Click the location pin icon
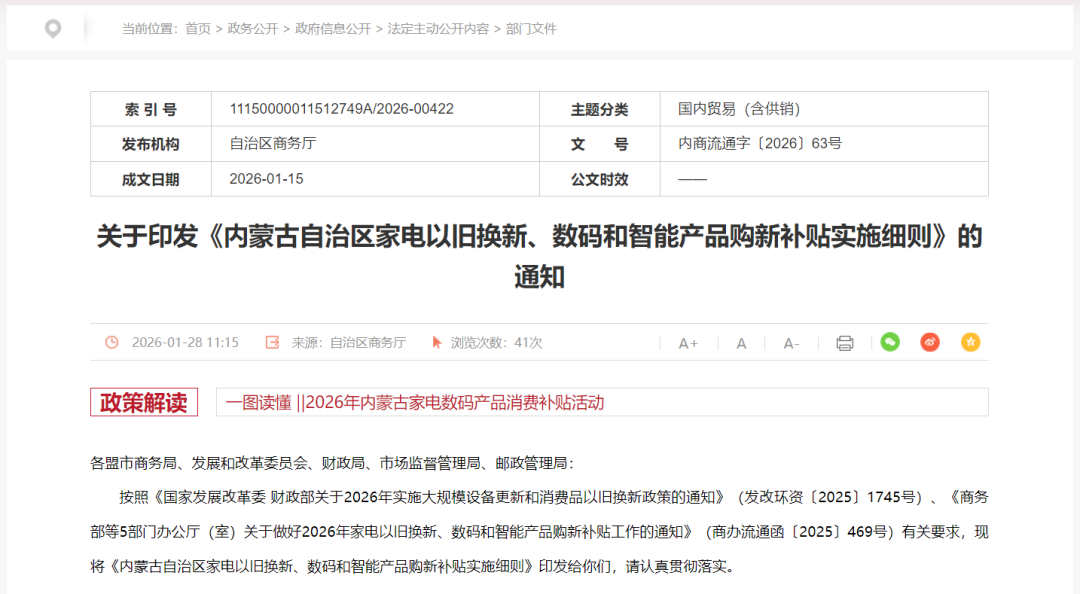Viewport: 1080px width, 594px height. 53,29
